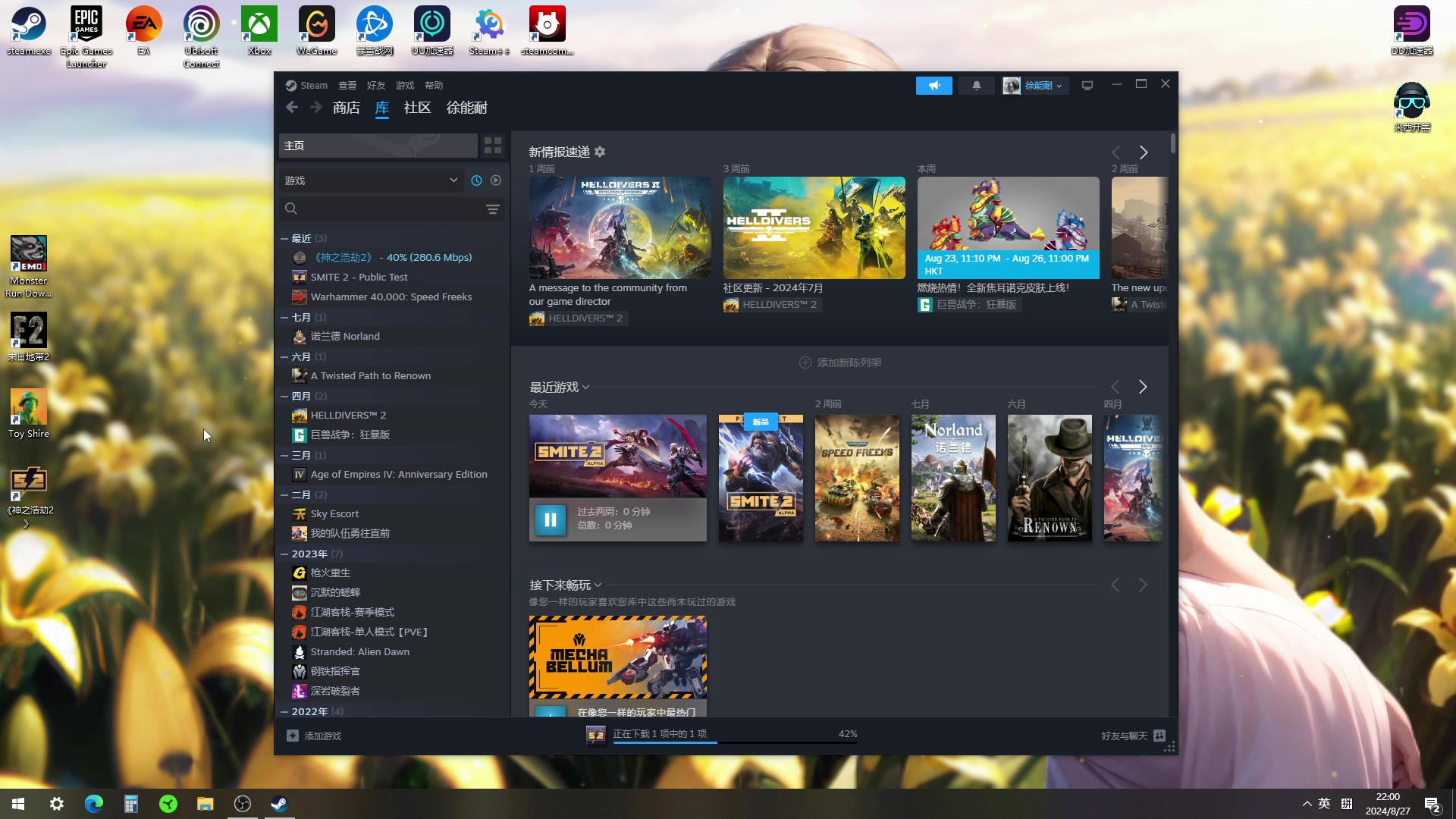Screen dimensions: 1456x819
Task: Toggle sort by recent activity clock icon
Action: (x=476, y=180)
